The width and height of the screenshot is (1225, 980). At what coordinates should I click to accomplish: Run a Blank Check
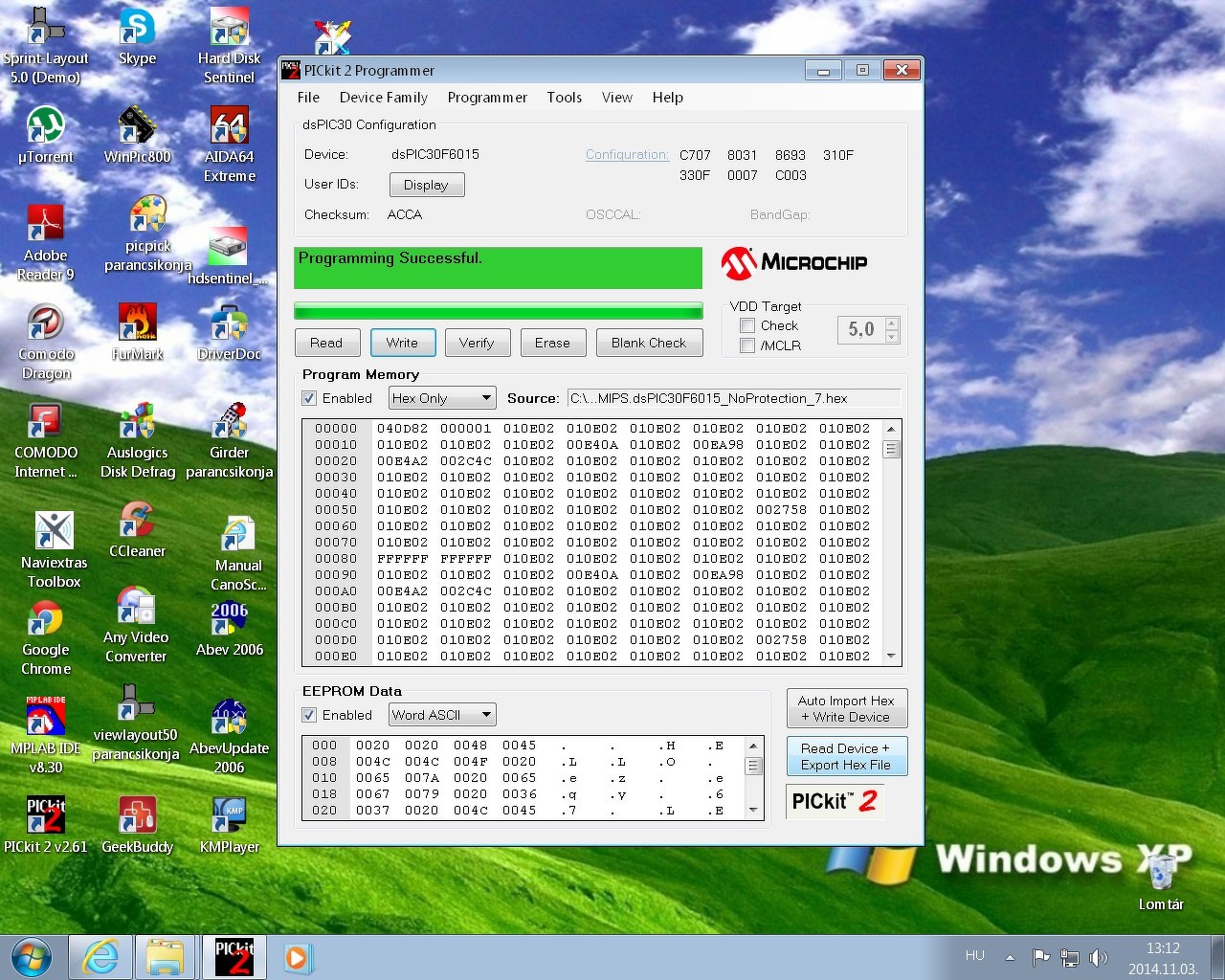click(x=649, y=343)
